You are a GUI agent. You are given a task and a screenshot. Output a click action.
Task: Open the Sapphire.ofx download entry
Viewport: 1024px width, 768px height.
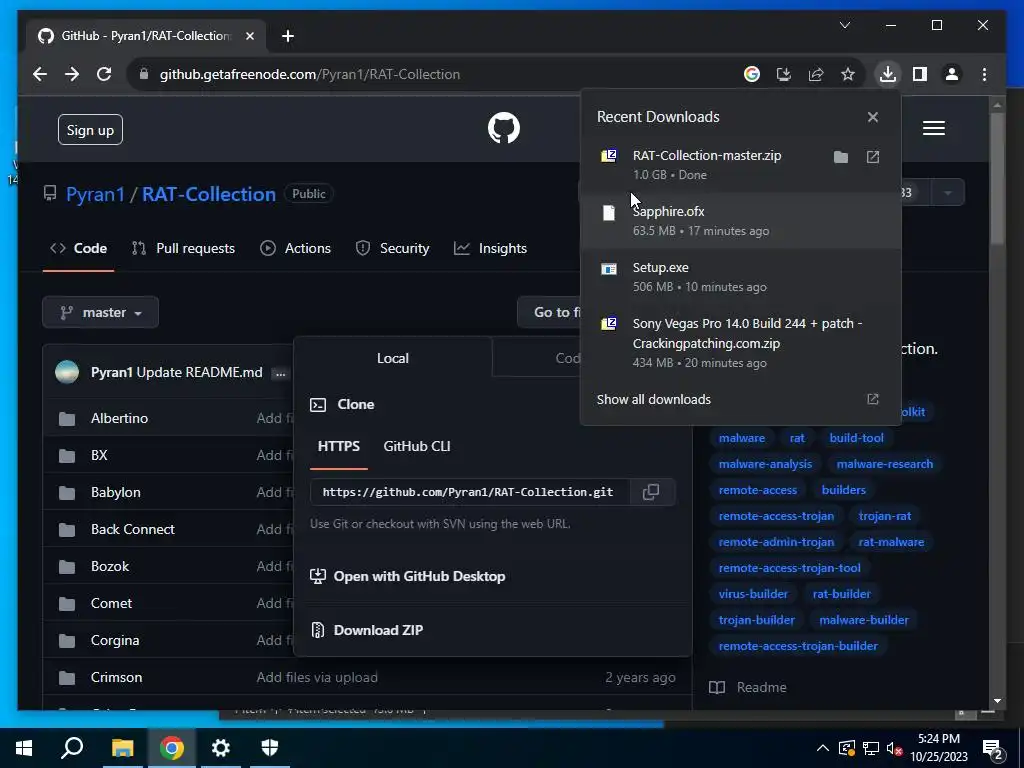741,221
